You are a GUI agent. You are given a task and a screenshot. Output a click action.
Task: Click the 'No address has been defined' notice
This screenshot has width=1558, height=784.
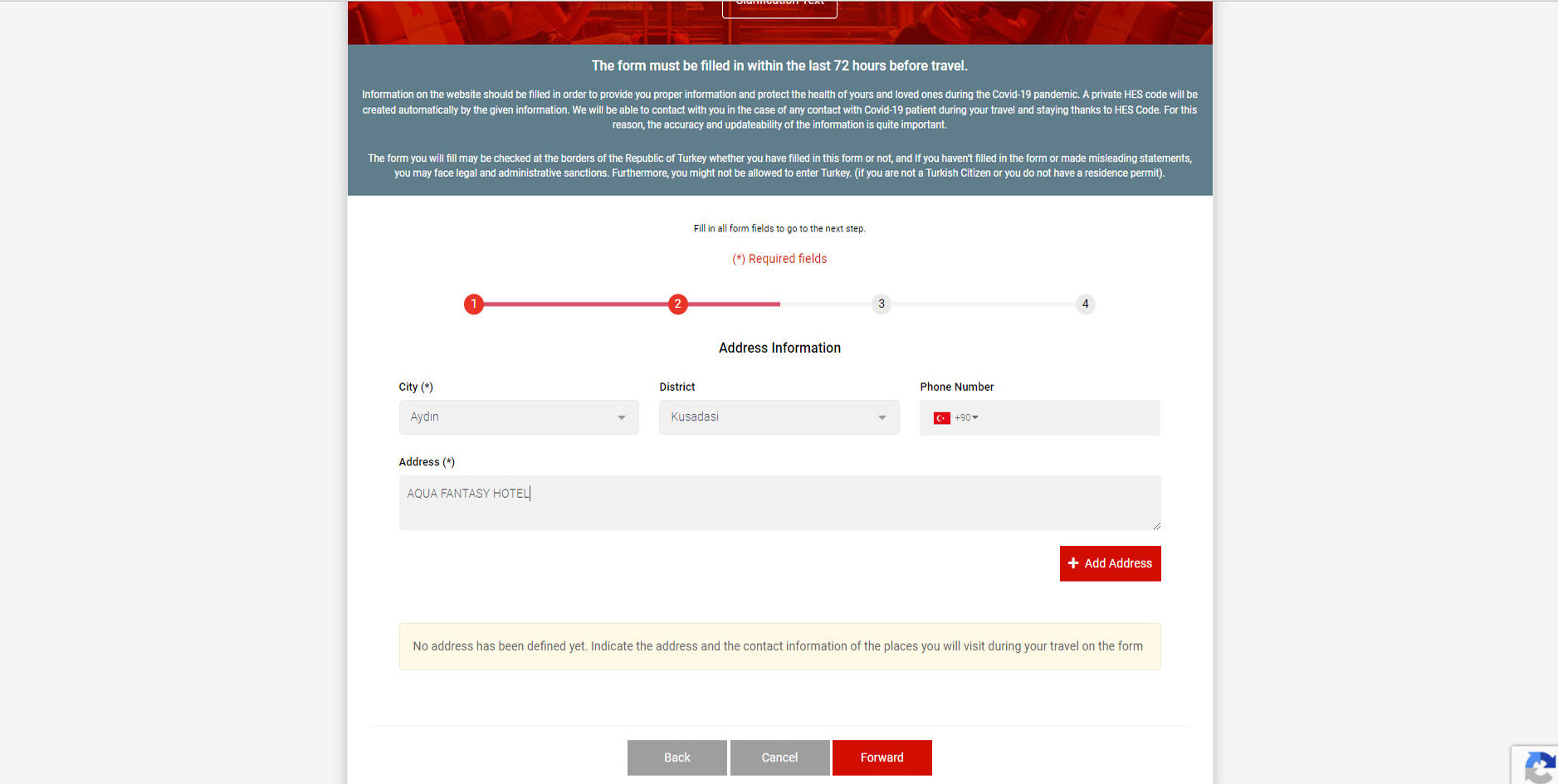(x=779, y=646)
